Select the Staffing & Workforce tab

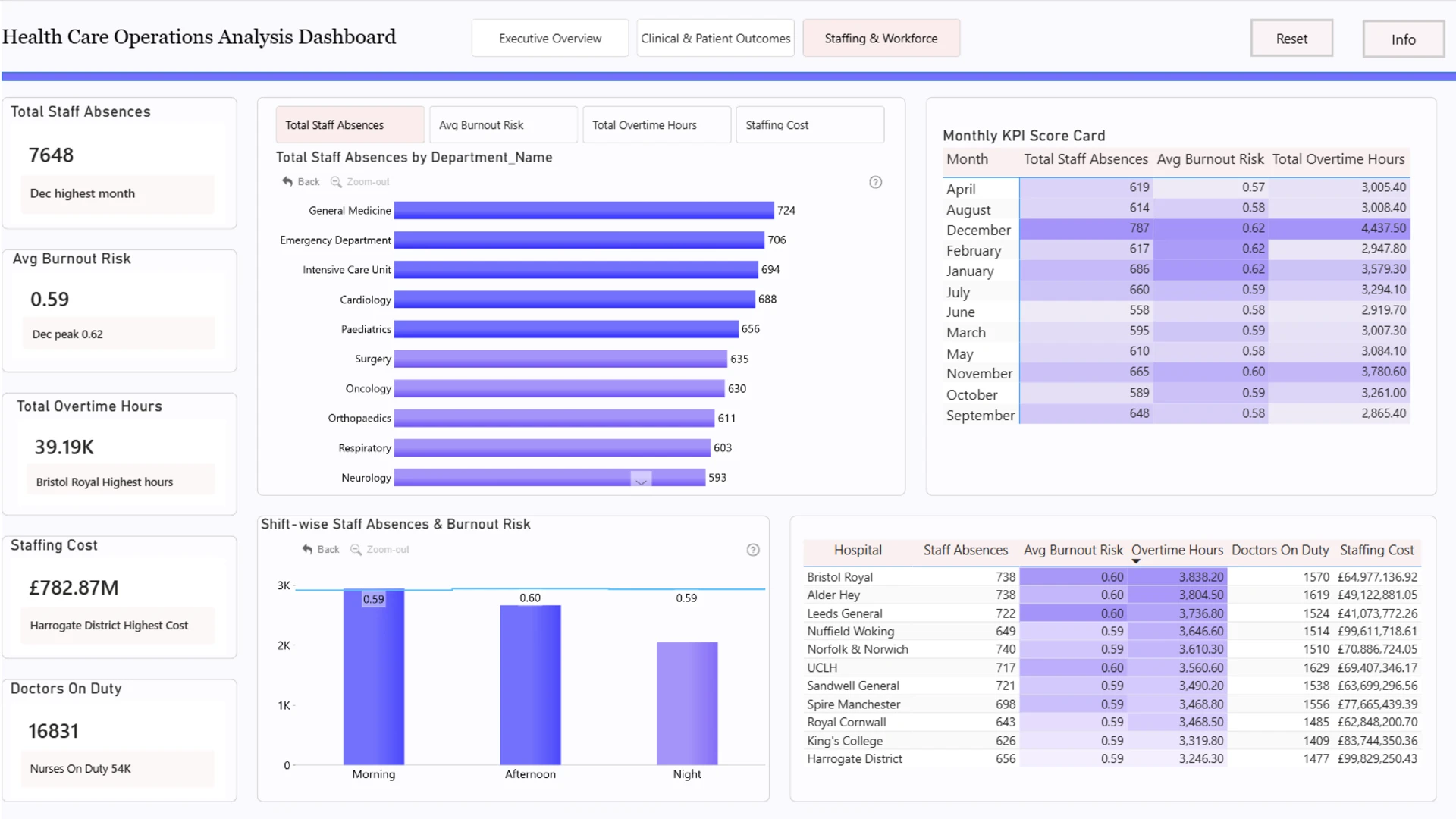click(x=881, y=39)
